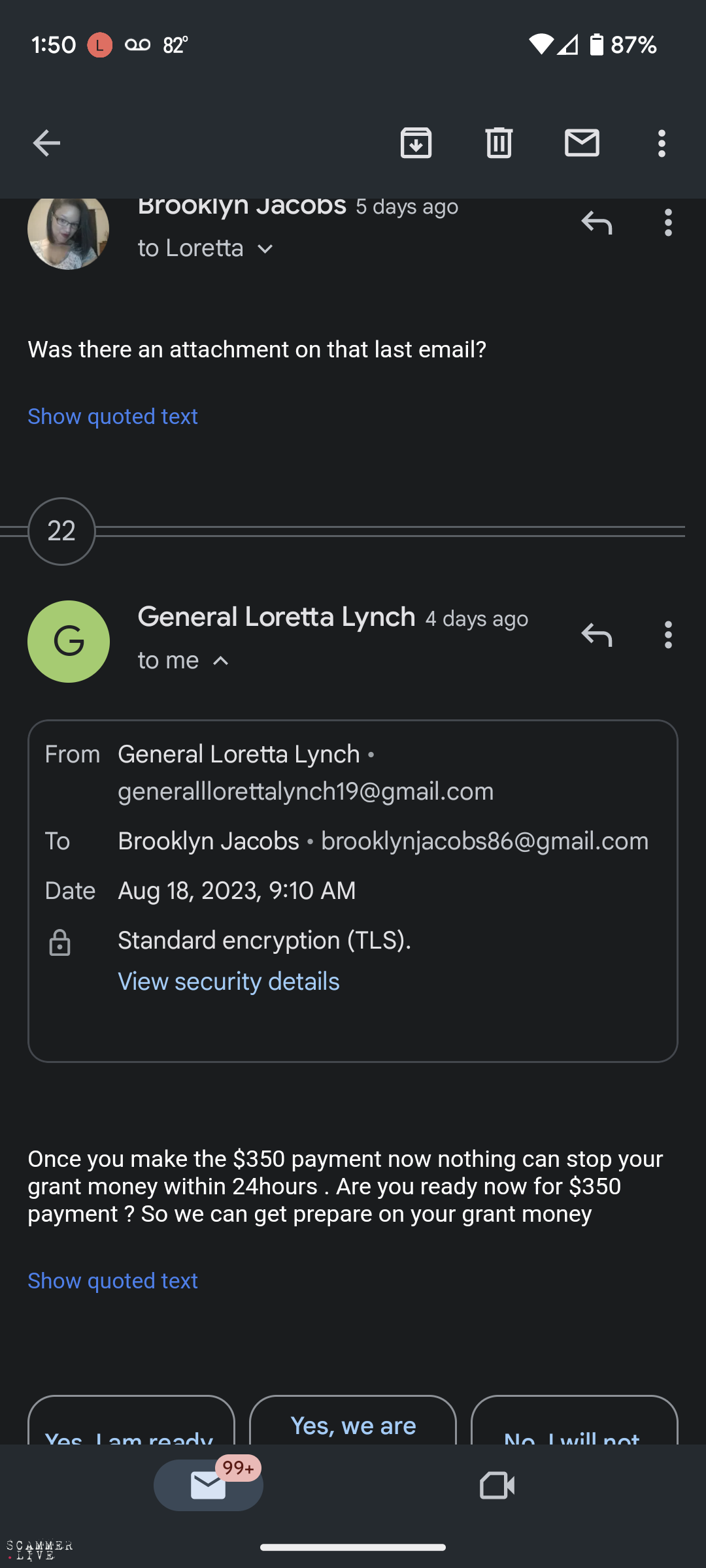Tap Brooklyn Jacobs' profile photo
Screen dimensions: 706x1568
68,230
